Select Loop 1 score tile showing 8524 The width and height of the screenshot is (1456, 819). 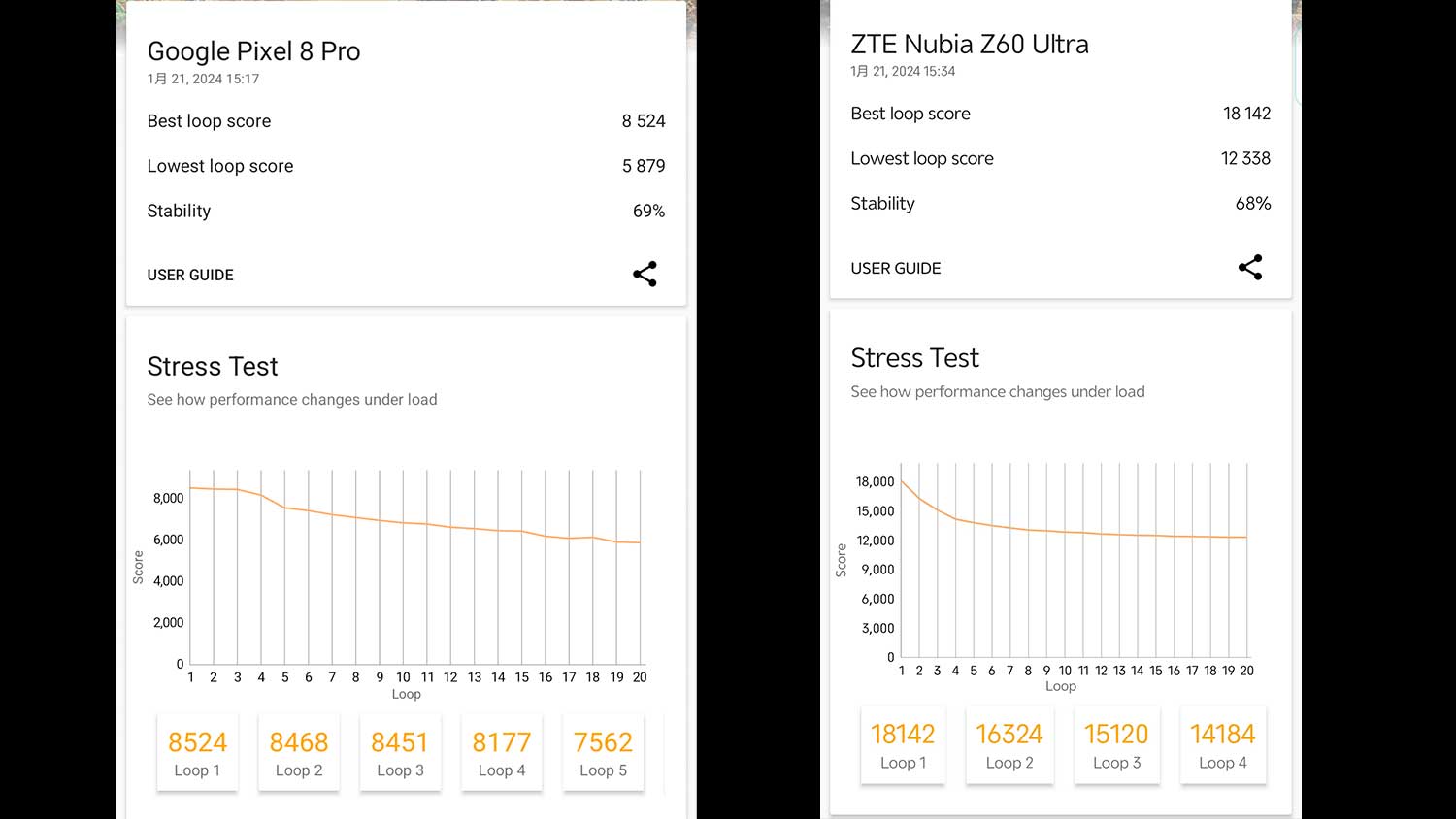click(x=197, y=753)
